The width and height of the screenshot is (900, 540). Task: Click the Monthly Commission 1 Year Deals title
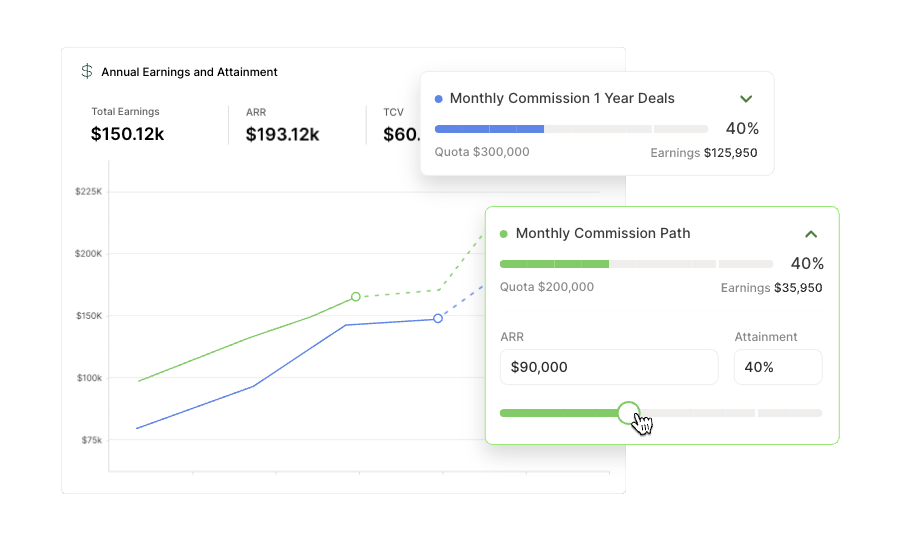562,98
